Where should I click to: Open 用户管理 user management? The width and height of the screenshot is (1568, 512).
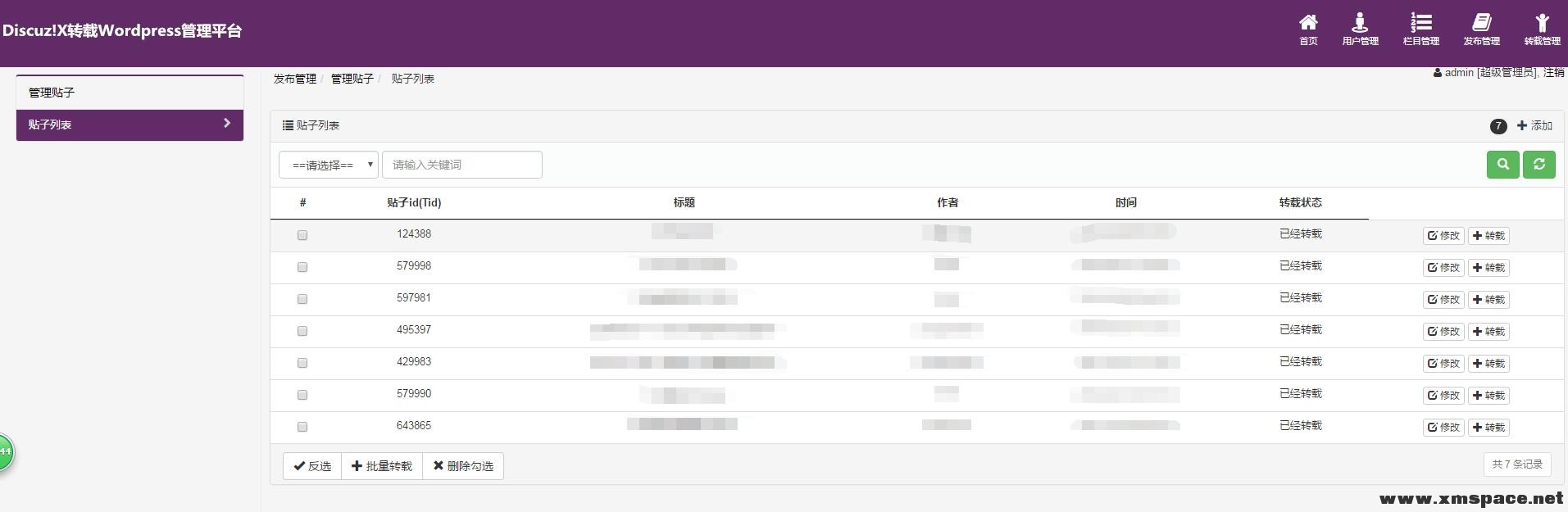(1360, 30)
